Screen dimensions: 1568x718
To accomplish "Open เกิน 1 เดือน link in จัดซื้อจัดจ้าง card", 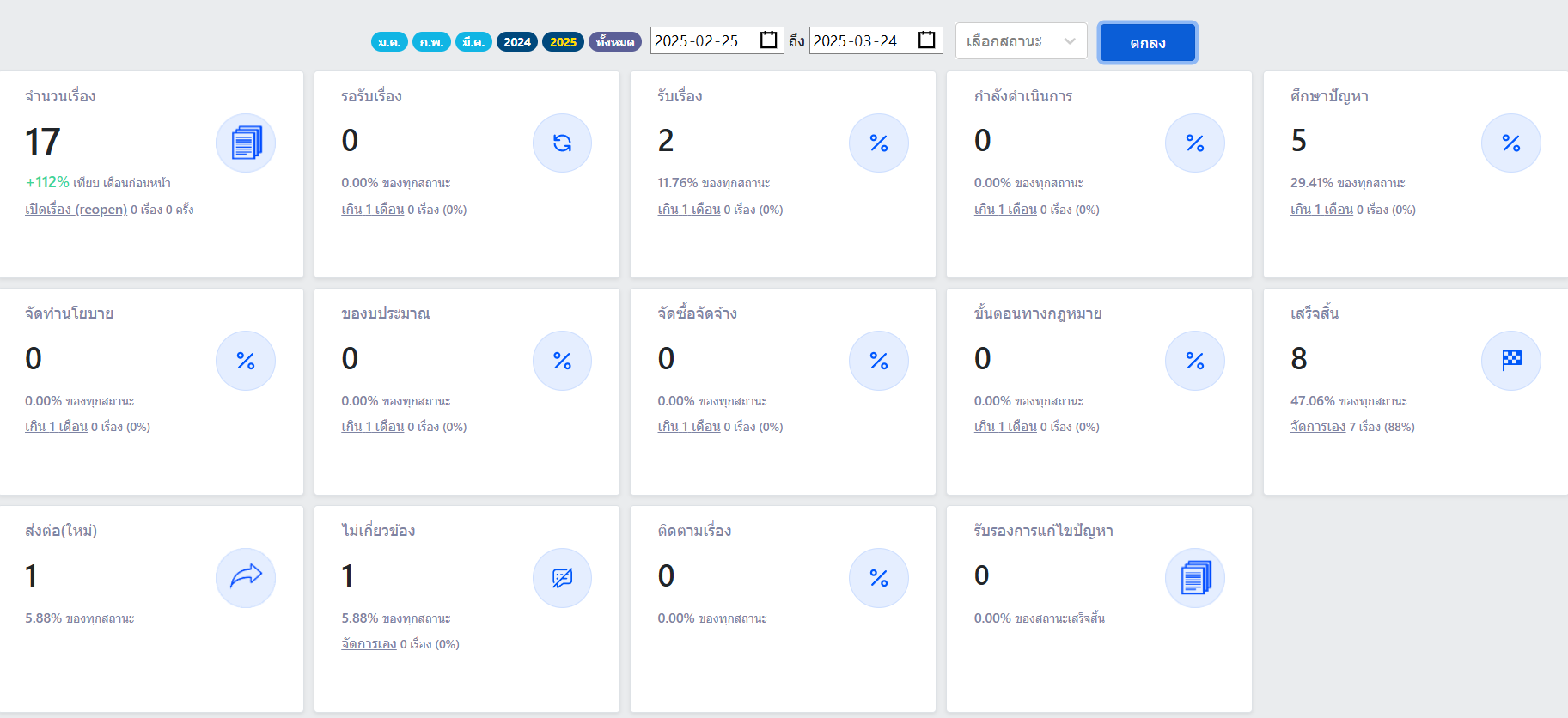I will coord(688,427).
